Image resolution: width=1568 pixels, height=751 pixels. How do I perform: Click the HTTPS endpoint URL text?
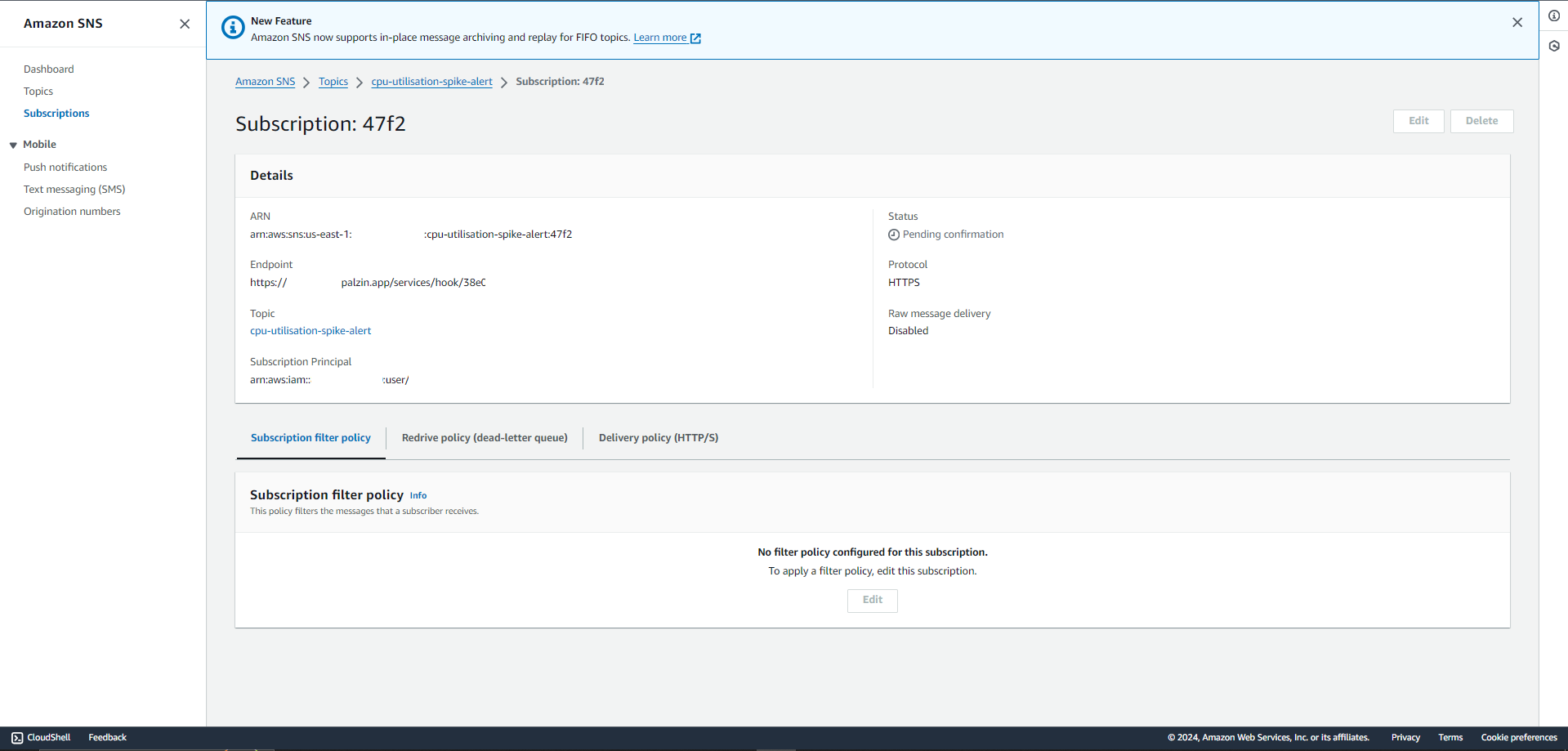pos(368,283)
